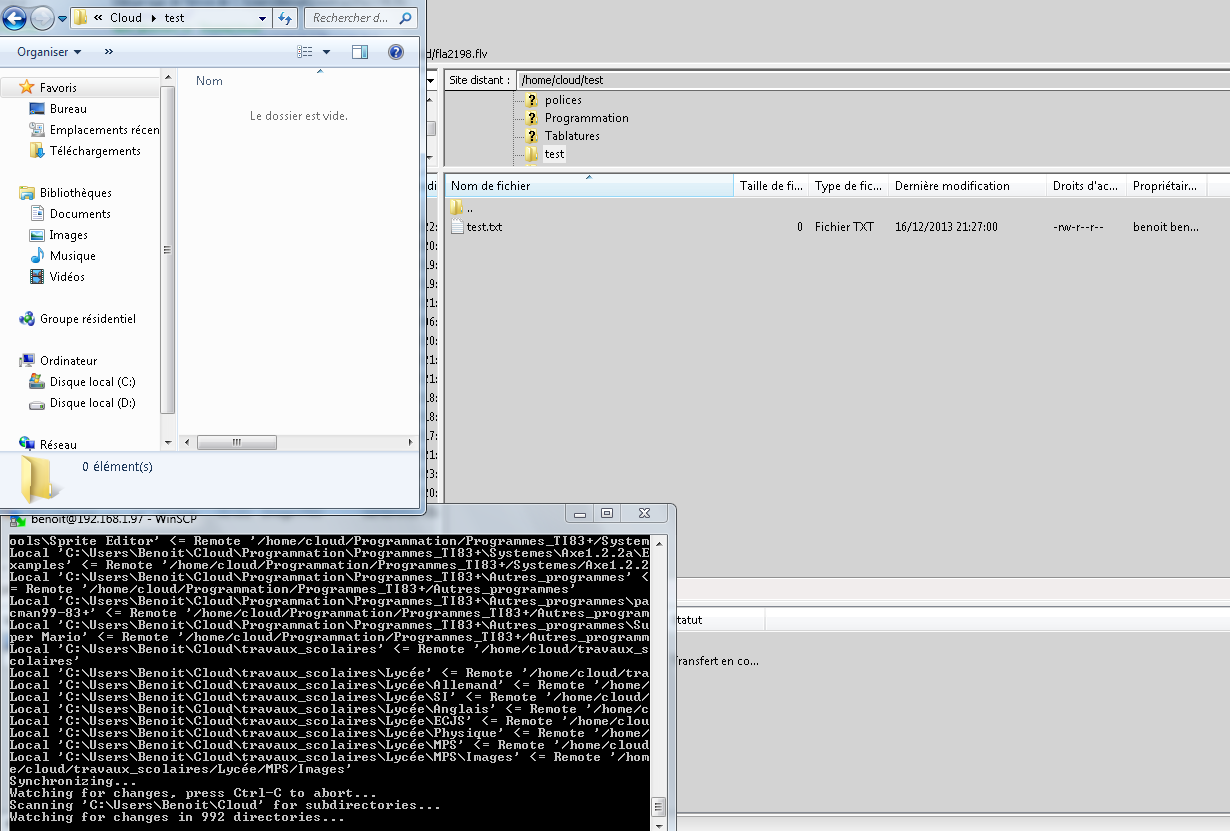Select Ordinateur in the navigation pane
Screen dimensions: 1230x831
pos(69,361)
